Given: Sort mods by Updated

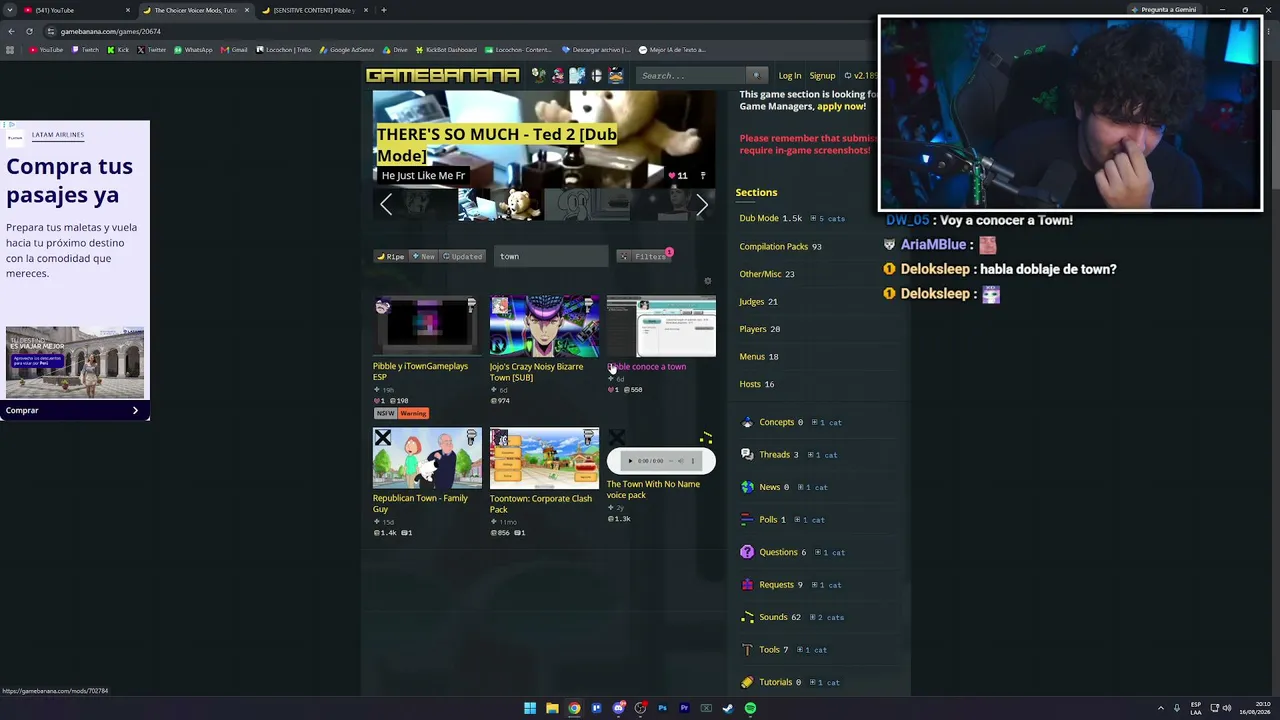Looking at the screenshot, I should click(x=463, y=256).
